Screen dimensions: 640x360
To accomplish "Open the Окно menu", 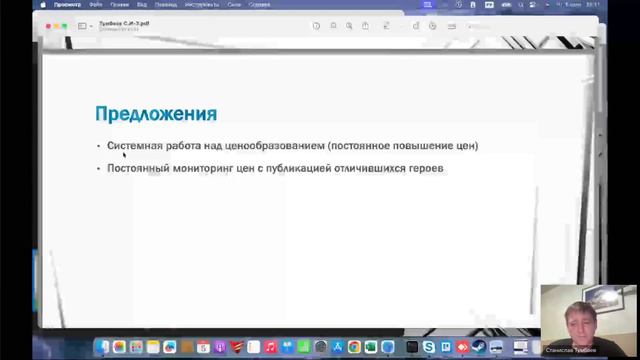I will click(x=234, y=5).
